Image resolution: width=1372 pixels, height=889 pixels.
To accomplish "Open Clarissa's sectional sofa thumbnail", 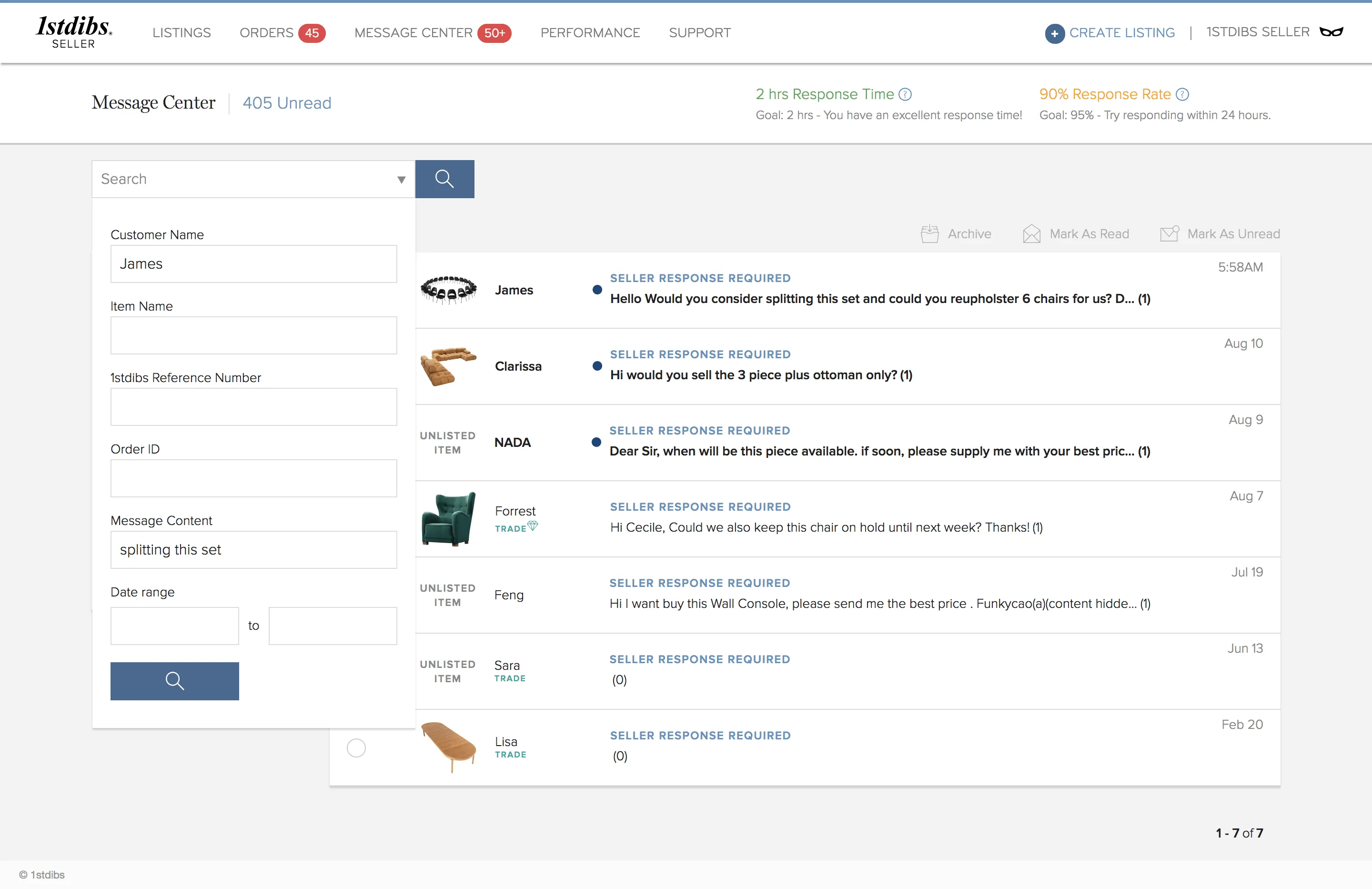I will coord(448,366).
